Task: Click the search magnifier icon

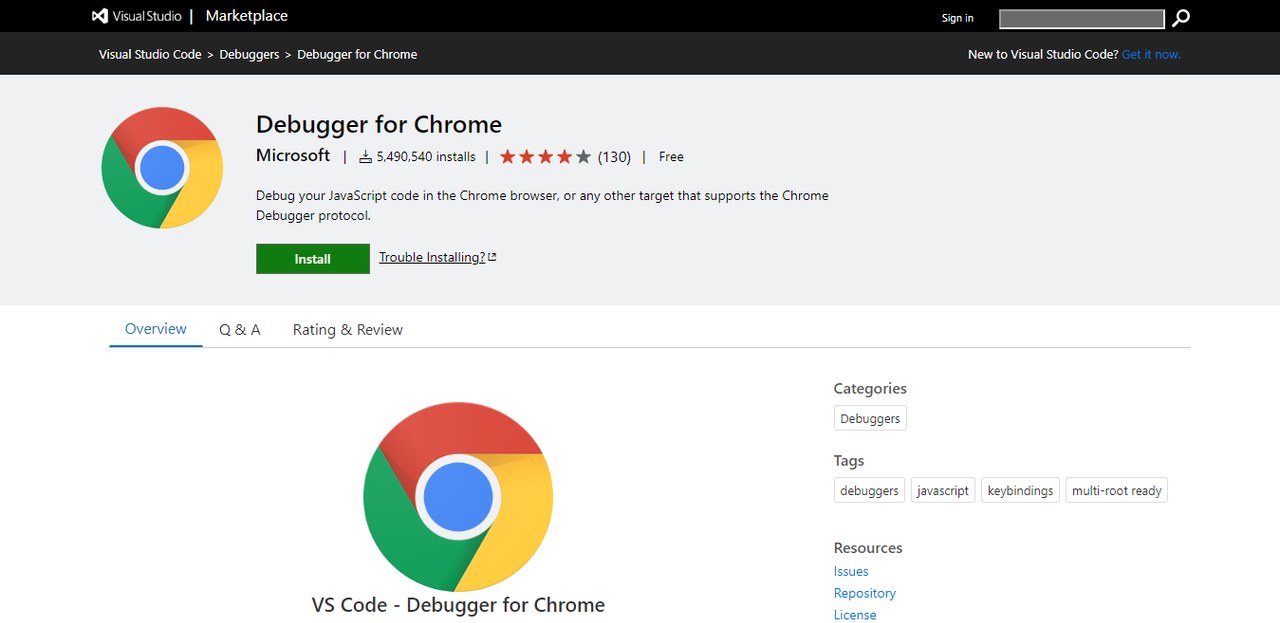Action: point(1181,18)
